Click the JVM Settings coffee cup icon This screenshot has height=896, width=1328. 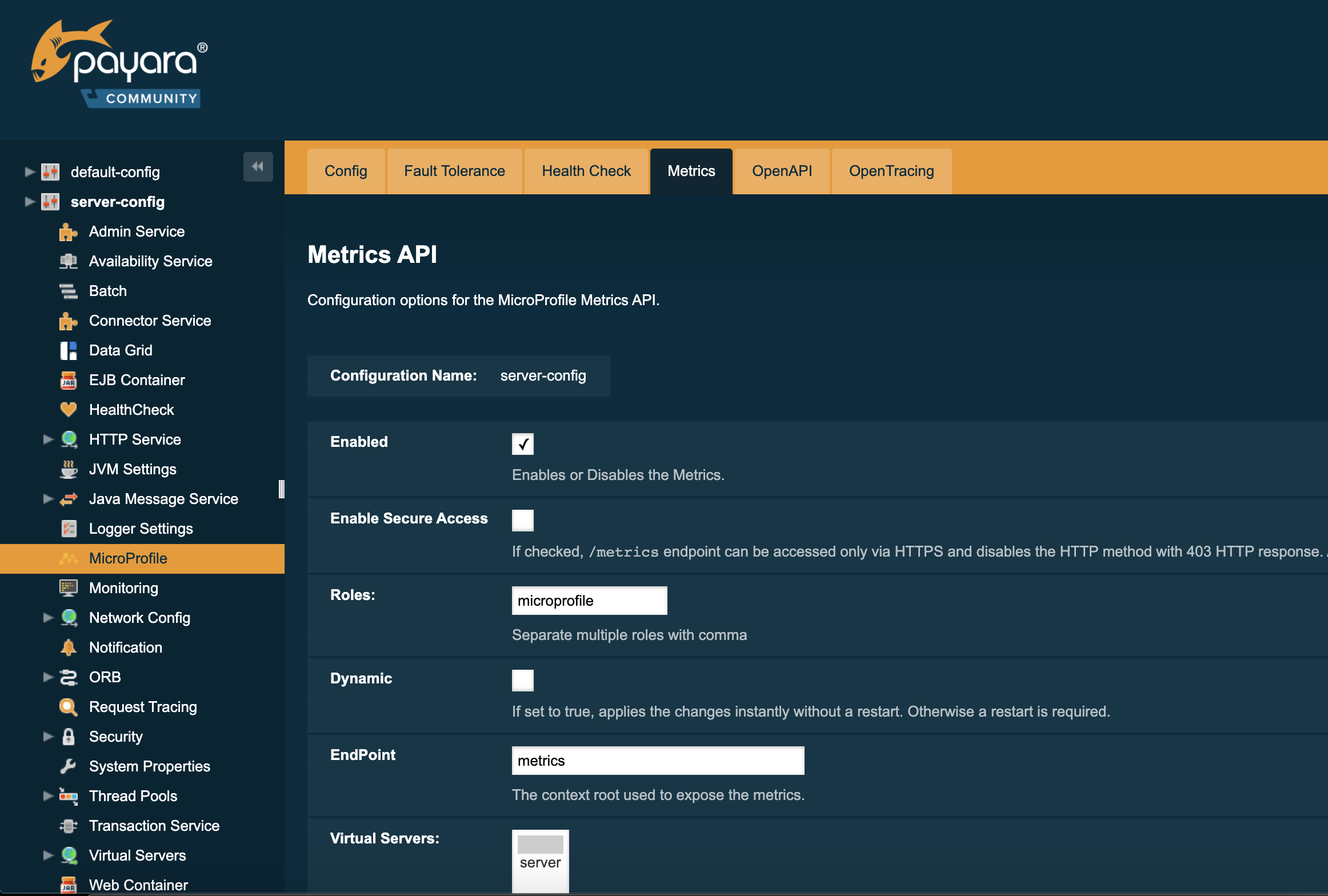pos(69,469)
